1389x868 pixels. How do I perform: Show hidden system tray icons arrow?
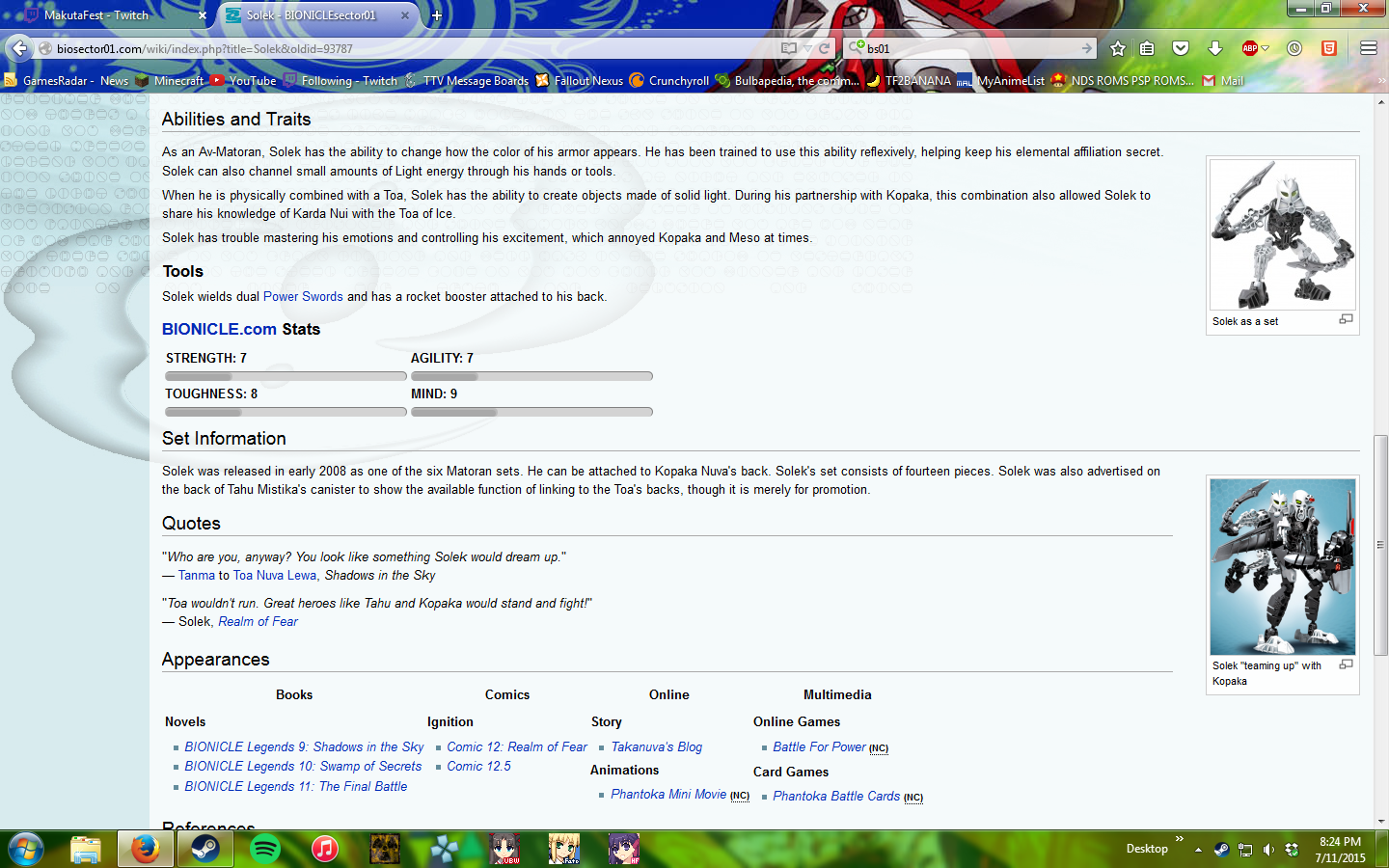pyautogui.click(x=1198, y=850)
